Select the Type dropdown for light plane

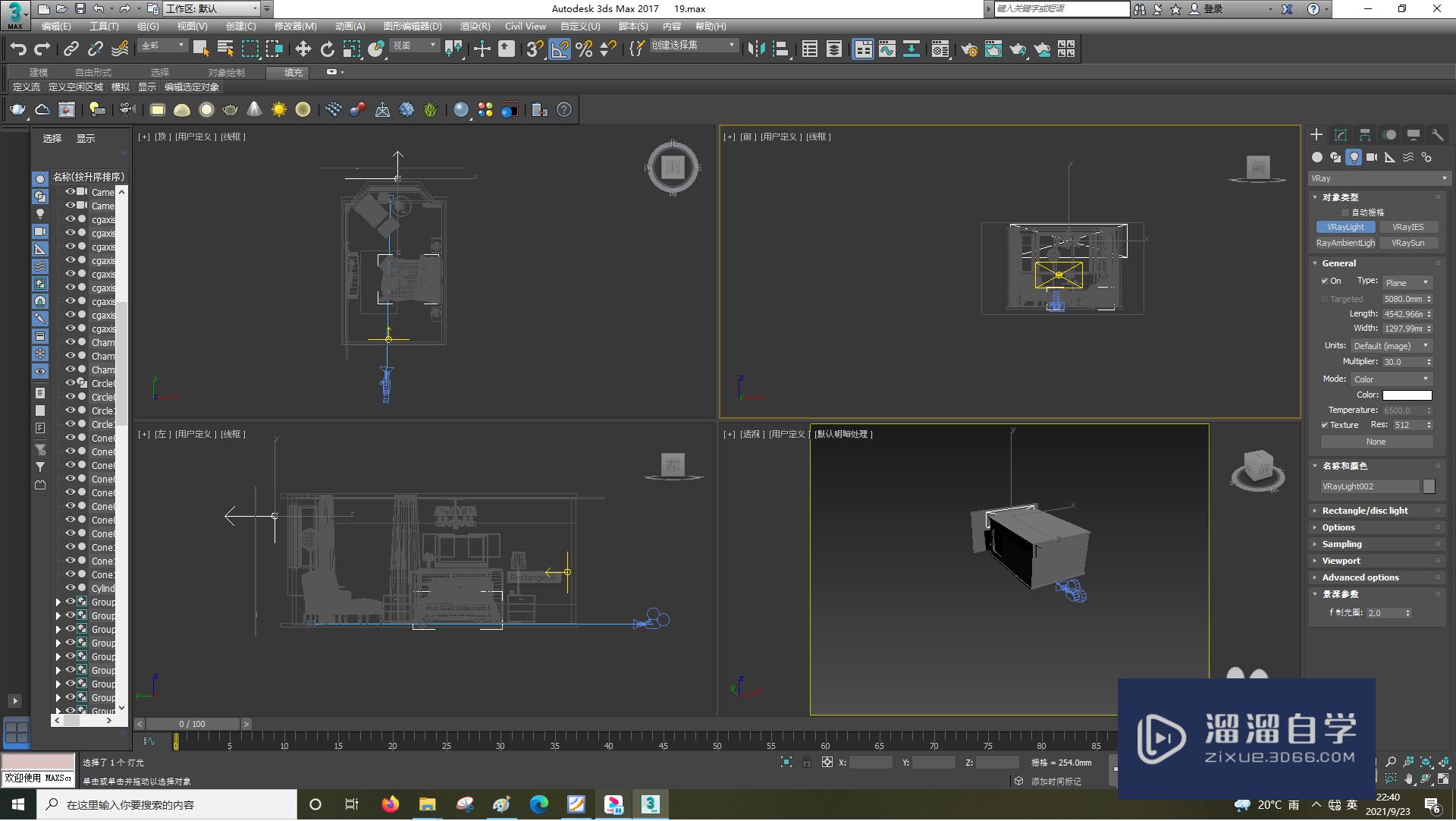[x=1404, y=282]
